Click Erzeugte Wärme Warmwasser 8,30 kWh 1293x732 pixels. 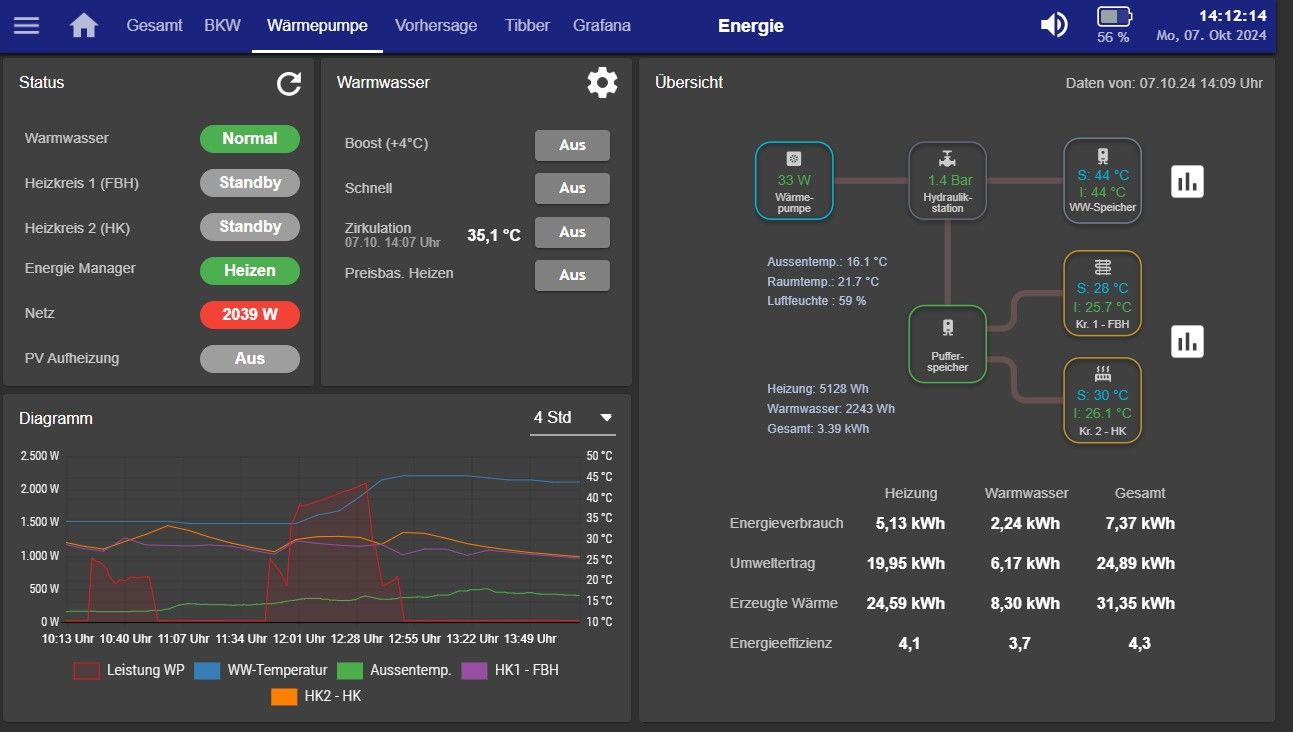click(x=1025, y=603)
